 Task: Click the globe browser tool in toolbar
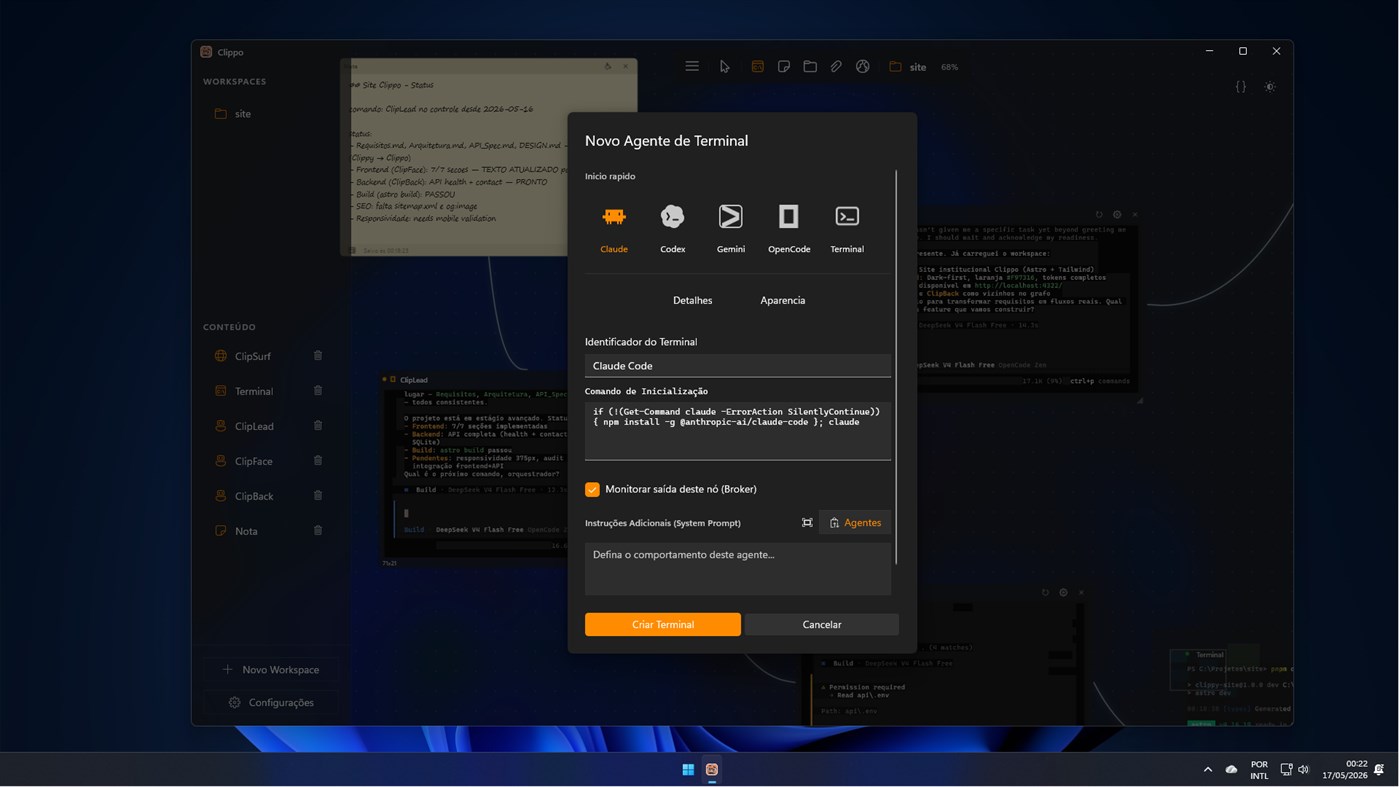coord(862,67)
